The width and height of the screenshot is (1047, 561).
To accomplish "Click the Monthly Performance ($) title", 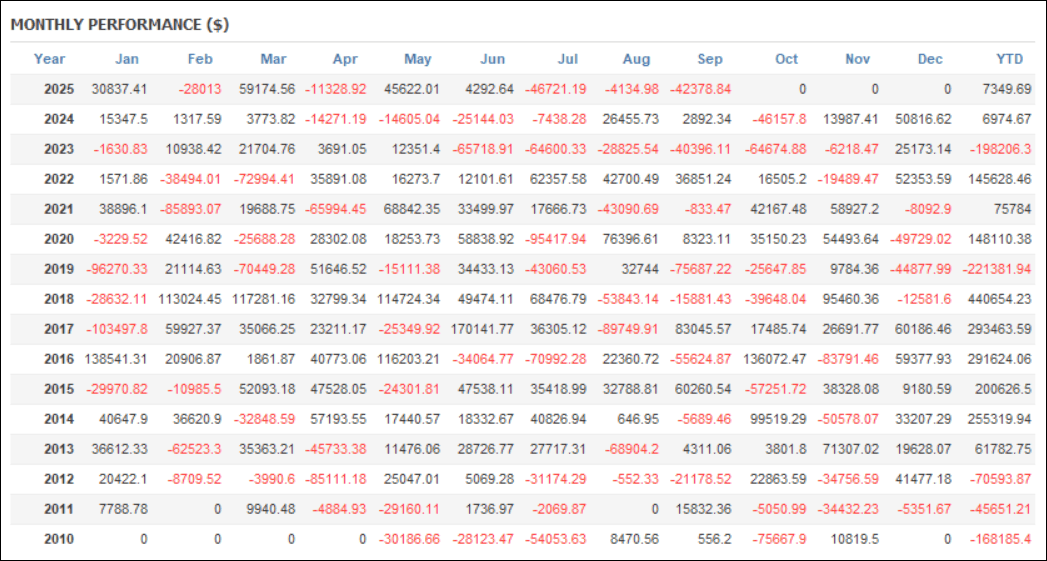I will point(120,25).
